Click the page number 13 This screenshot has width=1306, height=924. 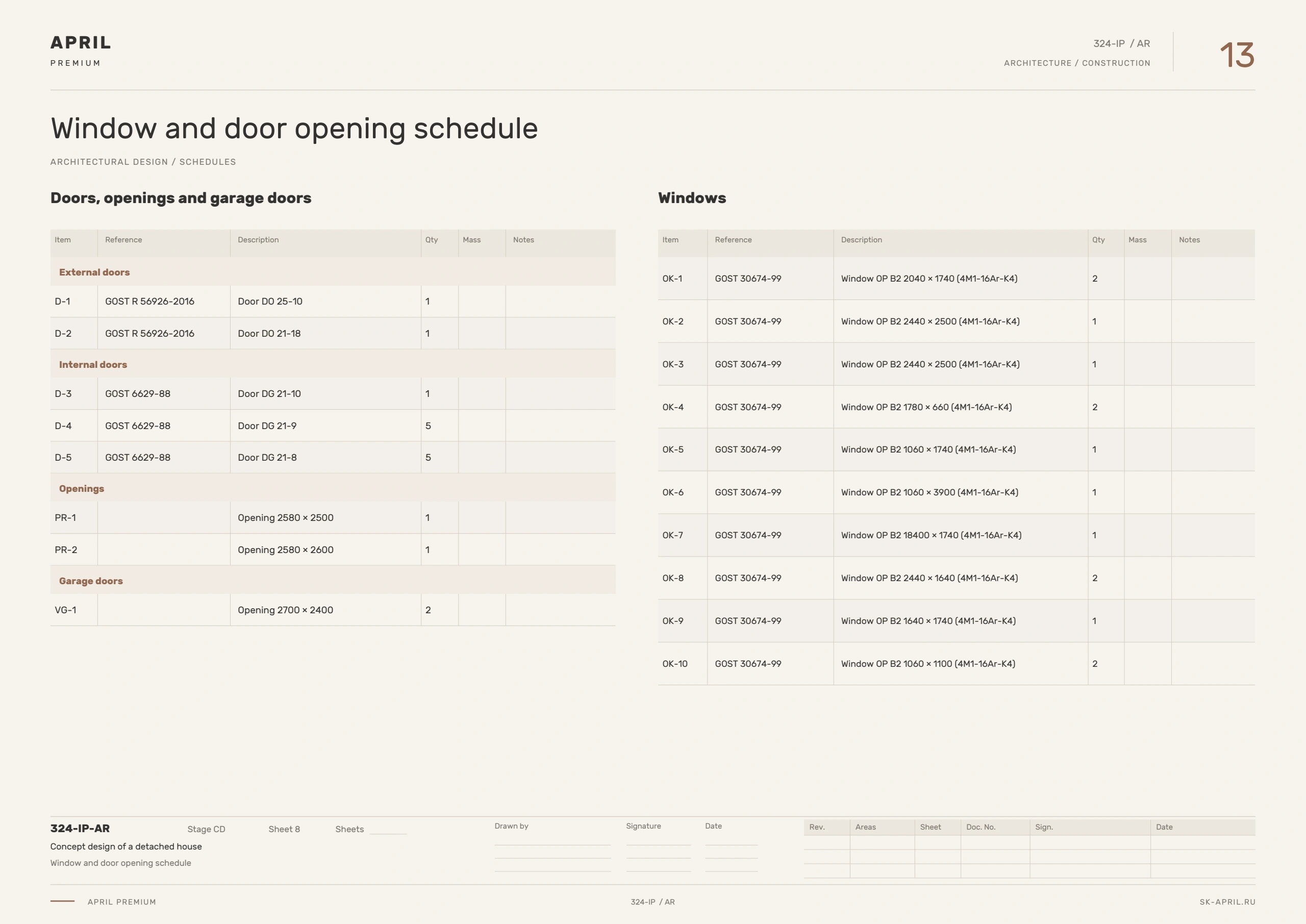tap(1237, 55)
